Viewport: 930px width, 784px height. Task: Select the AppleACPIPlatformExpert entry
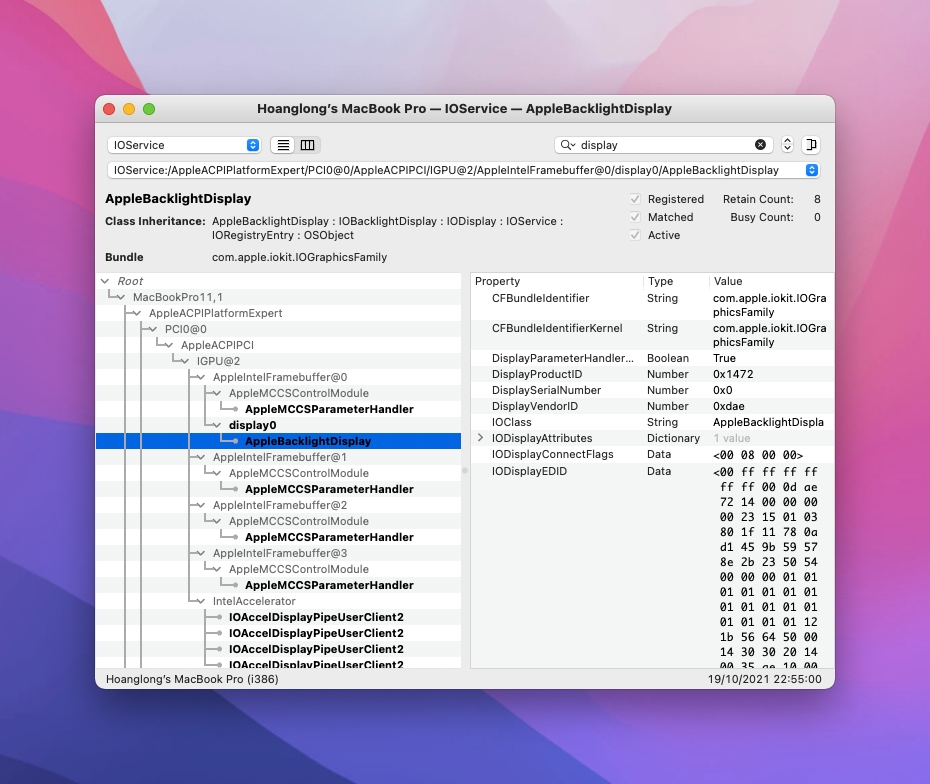click(215, 313)
